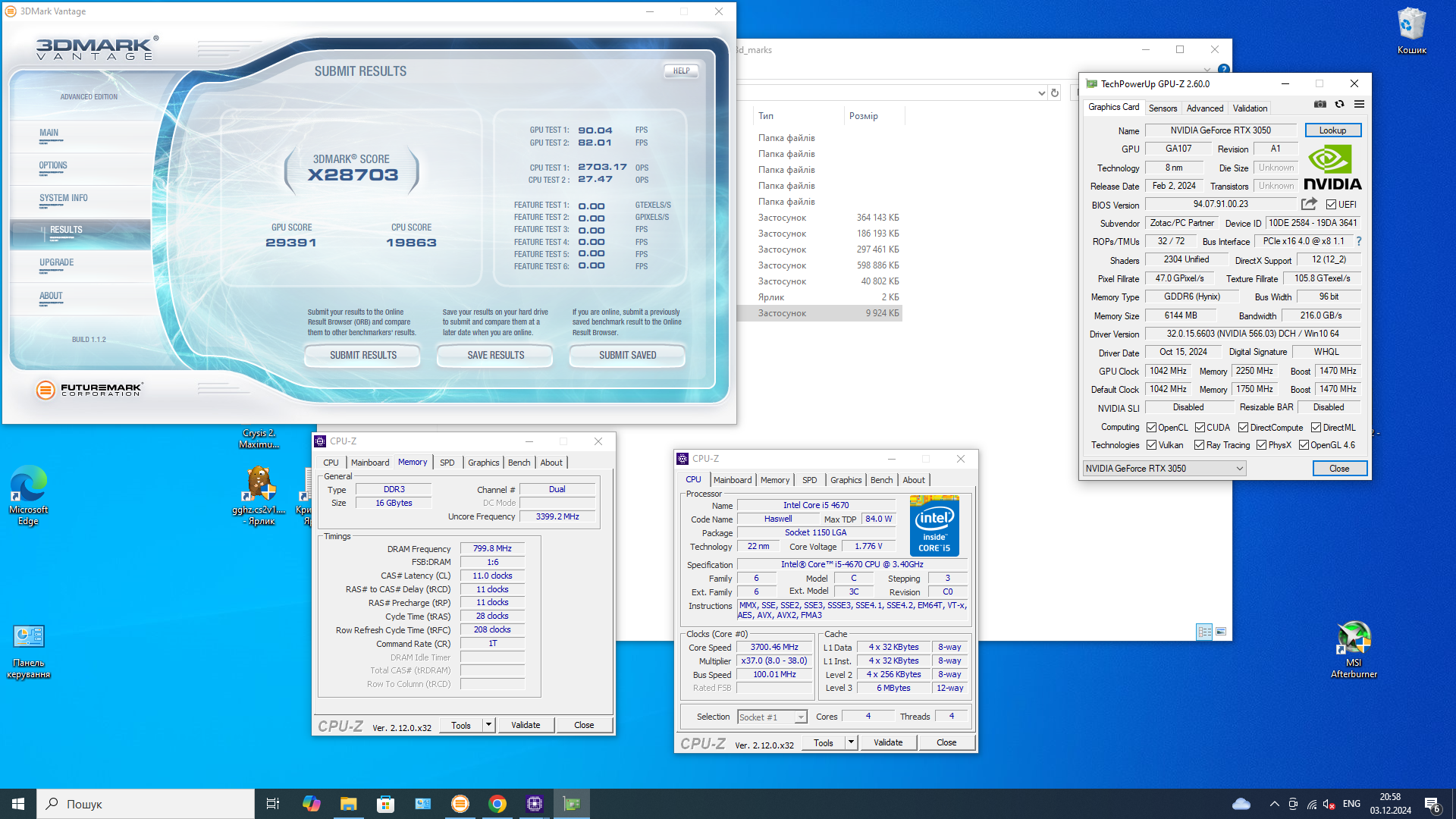Take a GPU-Z screenshot with the camera icon
The image size is (1456, 819).
point(1320,105)
